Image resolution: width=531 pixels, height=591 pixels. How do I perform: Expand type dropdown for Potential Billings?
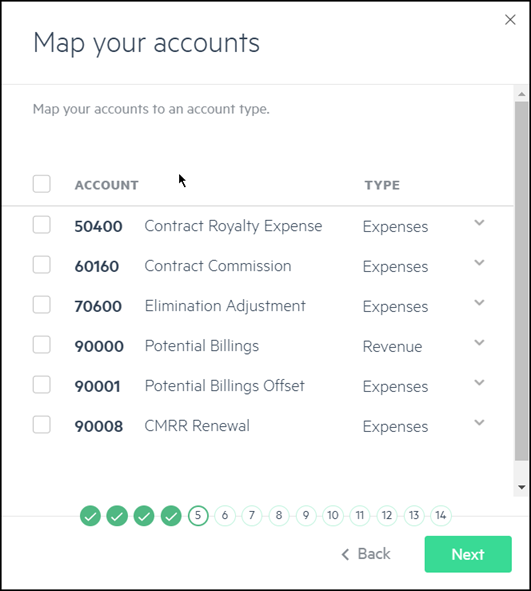479,343
